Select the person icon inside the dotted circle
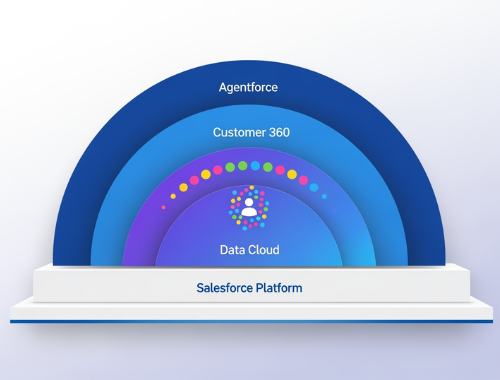Image resolution: width=500 pixels, height=380 pixels. click(249, 207)
